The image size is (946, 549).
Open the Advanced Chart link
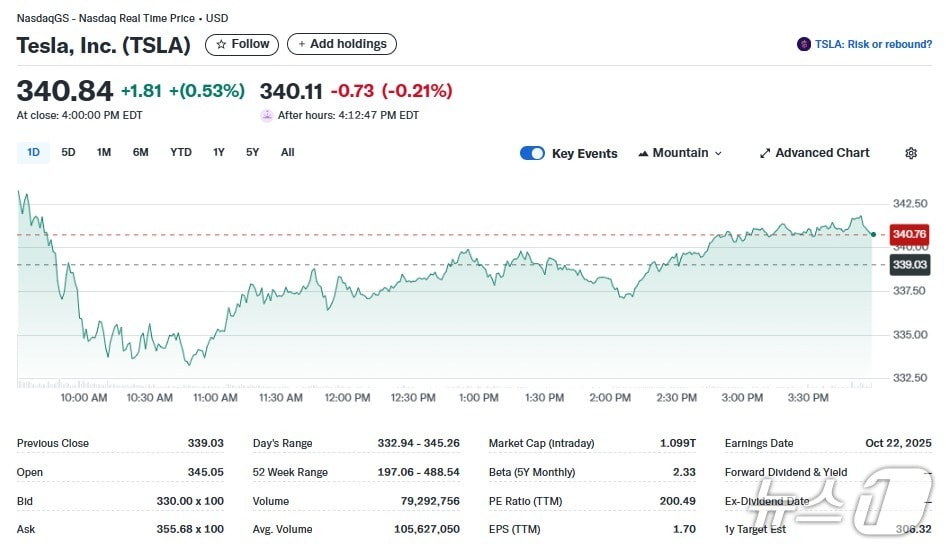(x=822, y=153)
